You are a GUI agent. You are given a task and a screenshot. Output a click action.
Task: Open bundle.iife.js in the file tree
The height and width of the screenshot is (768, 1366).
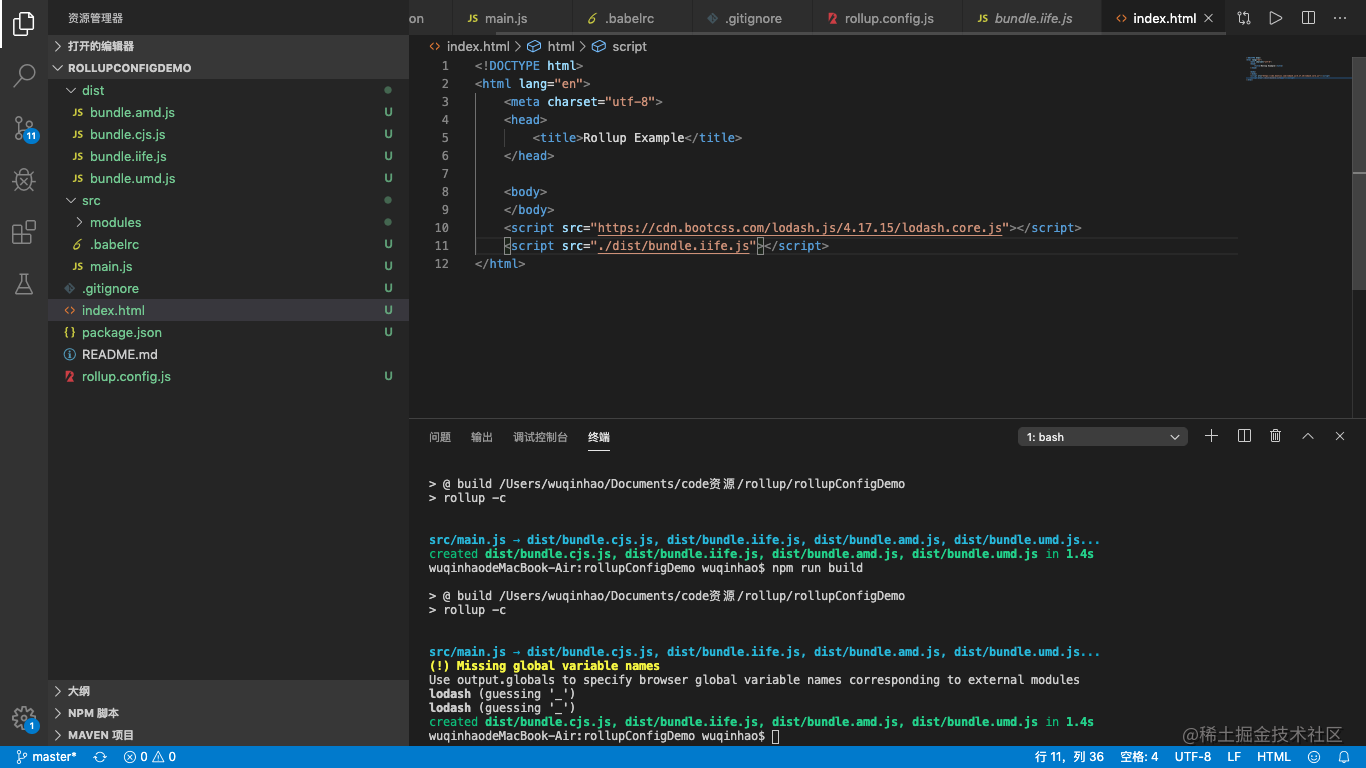coord(228,156)
